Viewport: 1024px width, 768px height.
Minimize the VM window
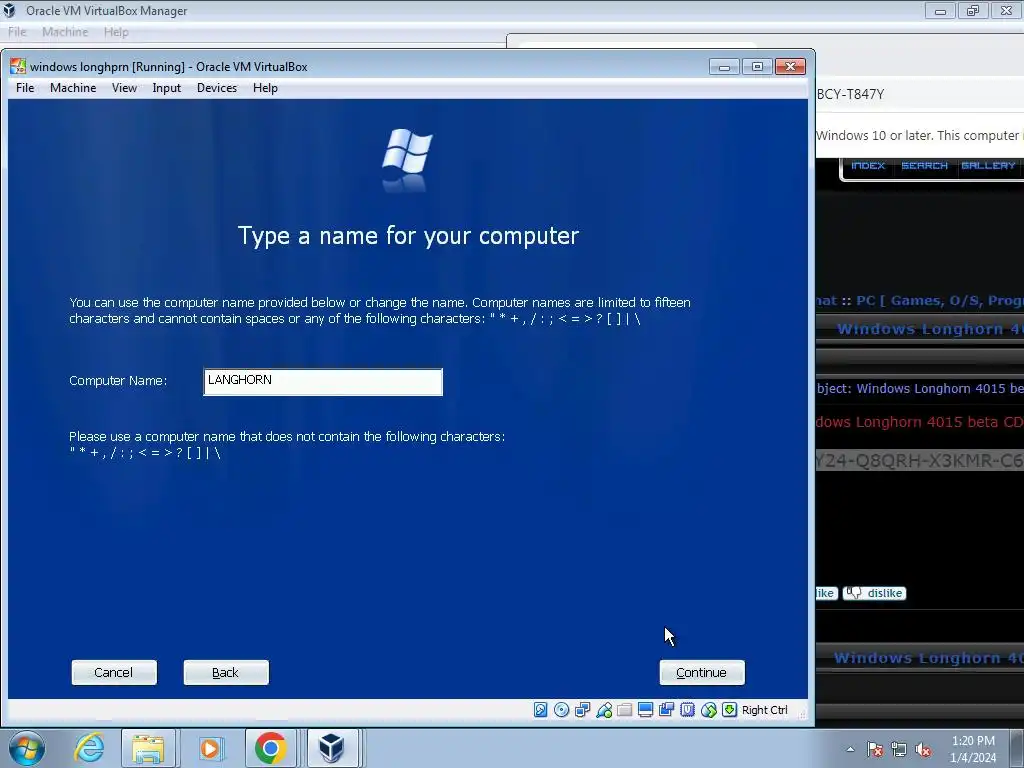[x=724, y=67]
